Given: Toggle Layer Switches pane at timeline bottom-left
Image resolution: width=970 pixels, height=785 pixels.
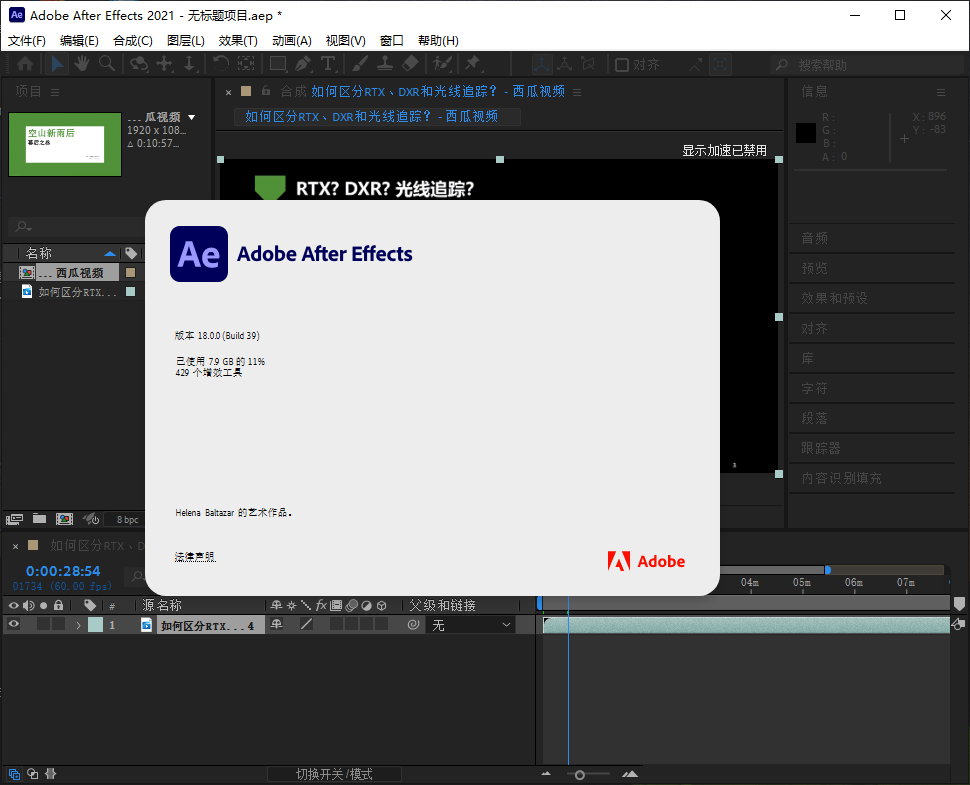Looking at the screenshot, I should point(14,774).
